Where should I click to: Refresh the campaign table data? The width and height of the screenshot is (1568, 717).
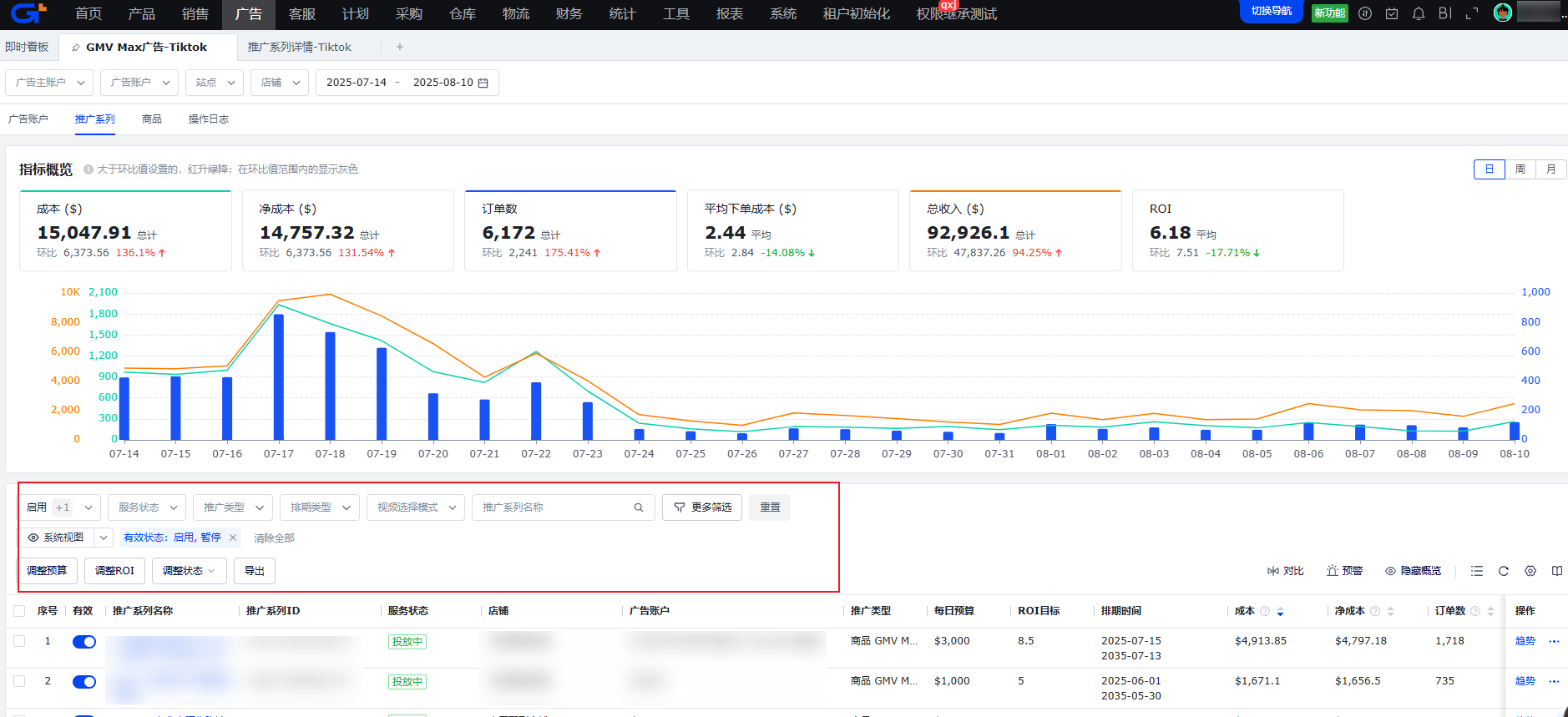(x=1504, y=571)
